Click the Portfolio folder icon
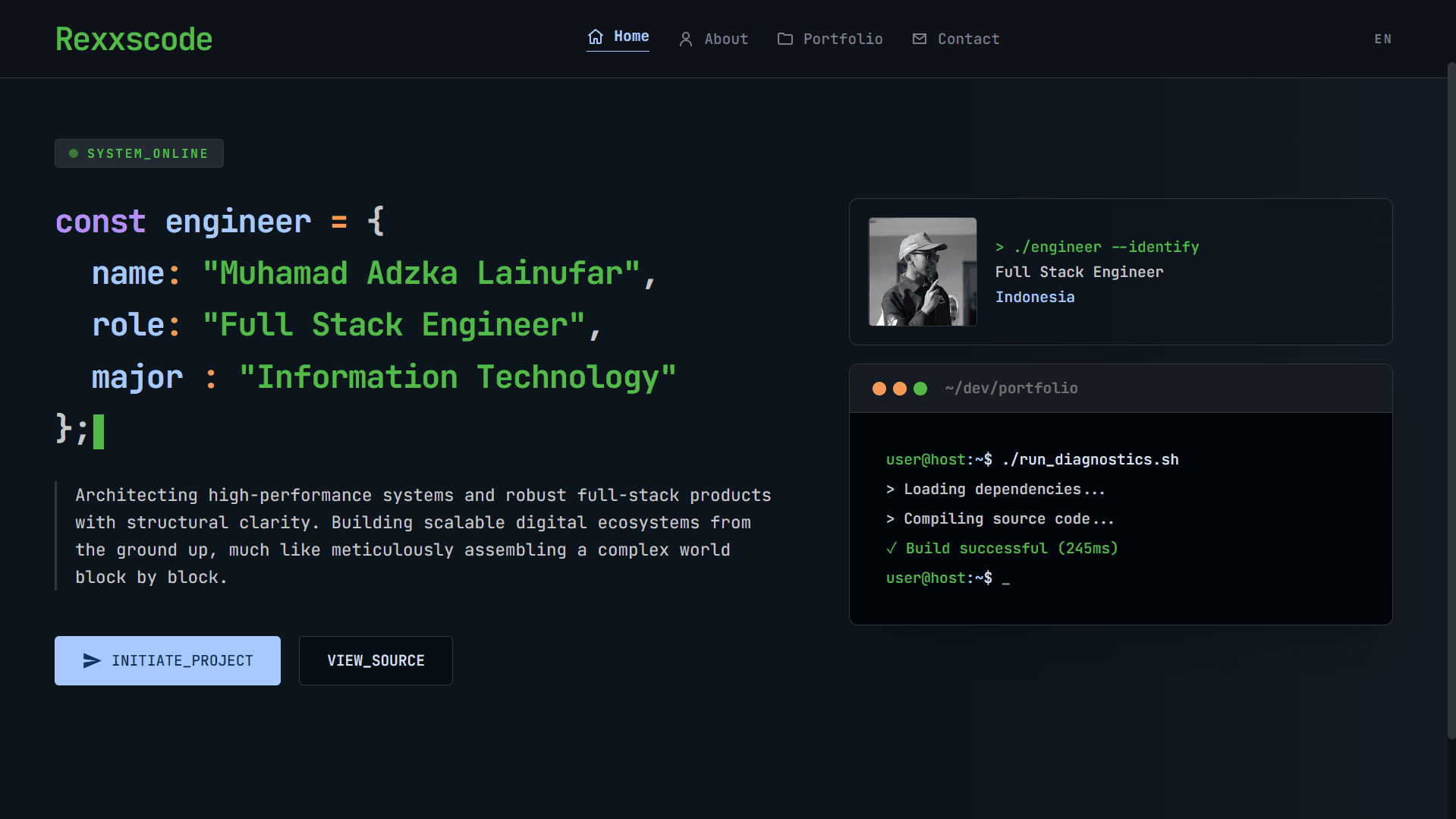 click(x=785, y=39)
